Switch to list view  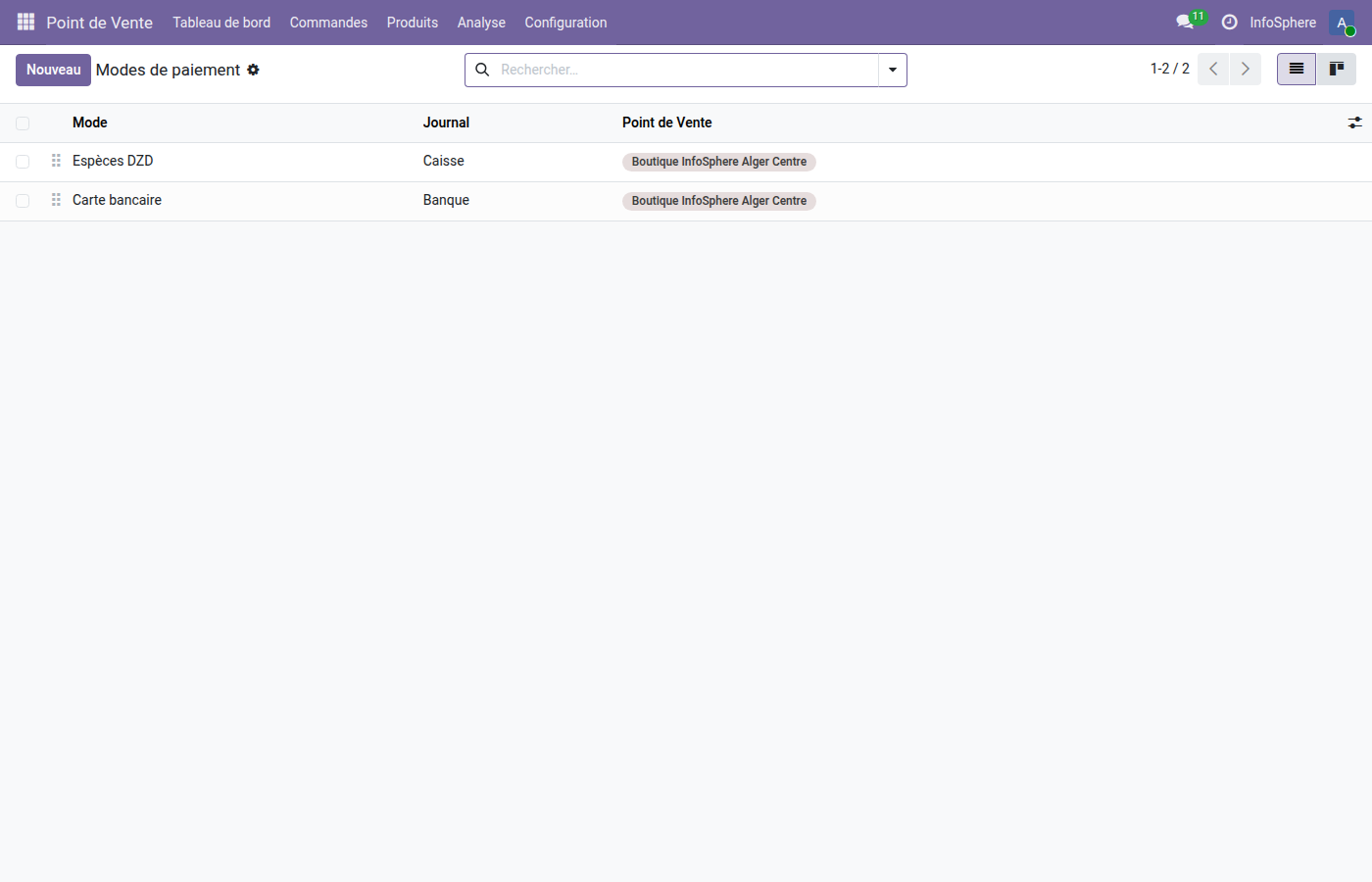[x=1296, y=69]
